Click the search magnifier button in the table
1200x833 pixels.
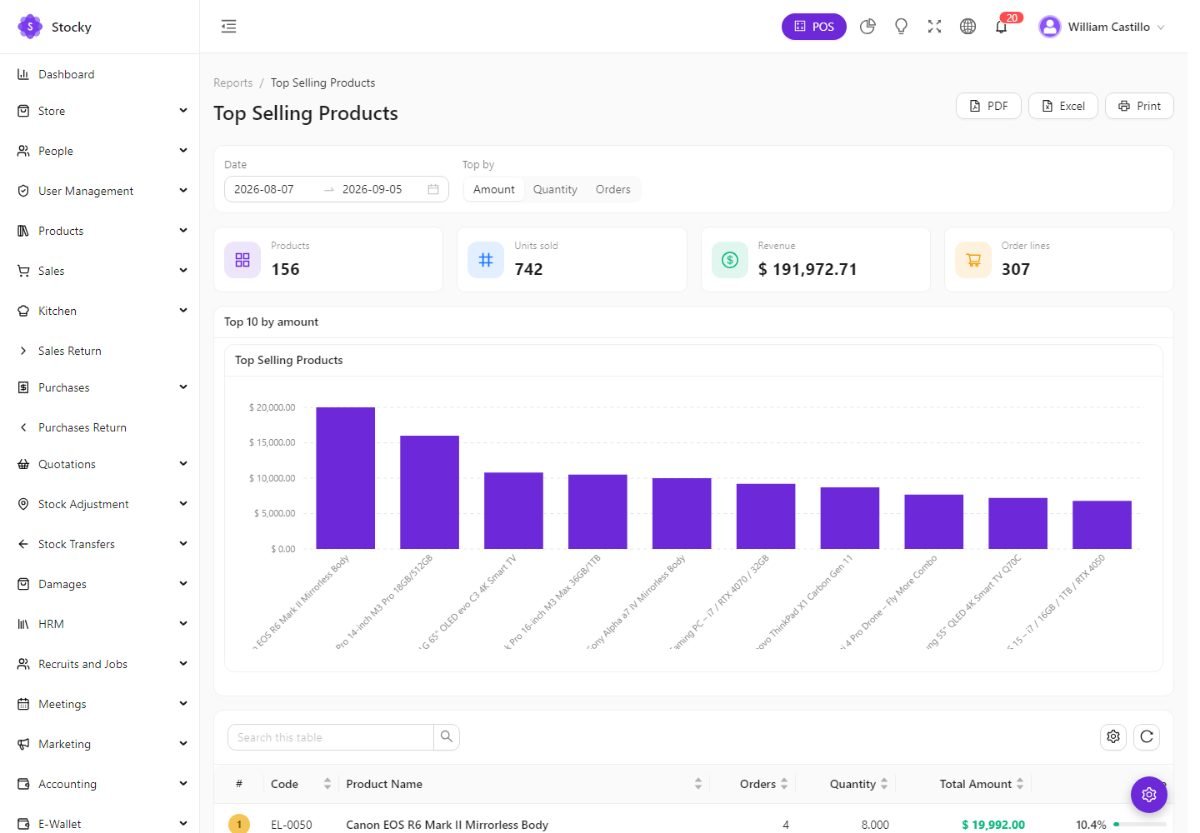point(446,737)
